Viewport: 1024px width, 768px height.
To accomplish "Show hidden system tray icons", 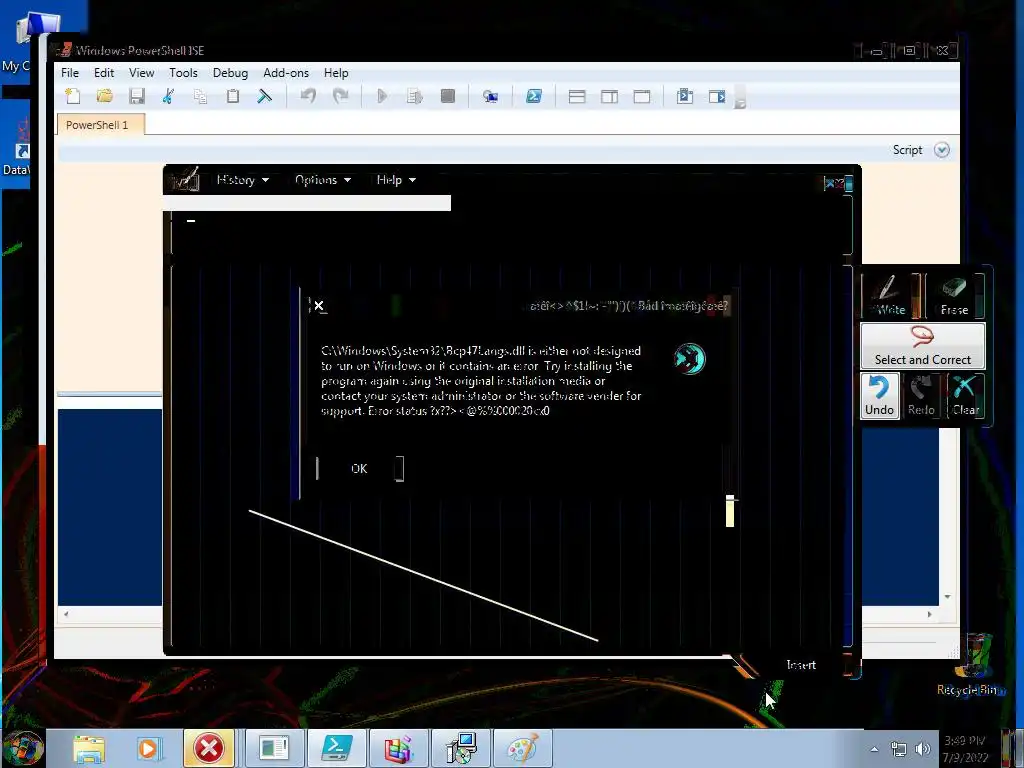I will [874, 749].
